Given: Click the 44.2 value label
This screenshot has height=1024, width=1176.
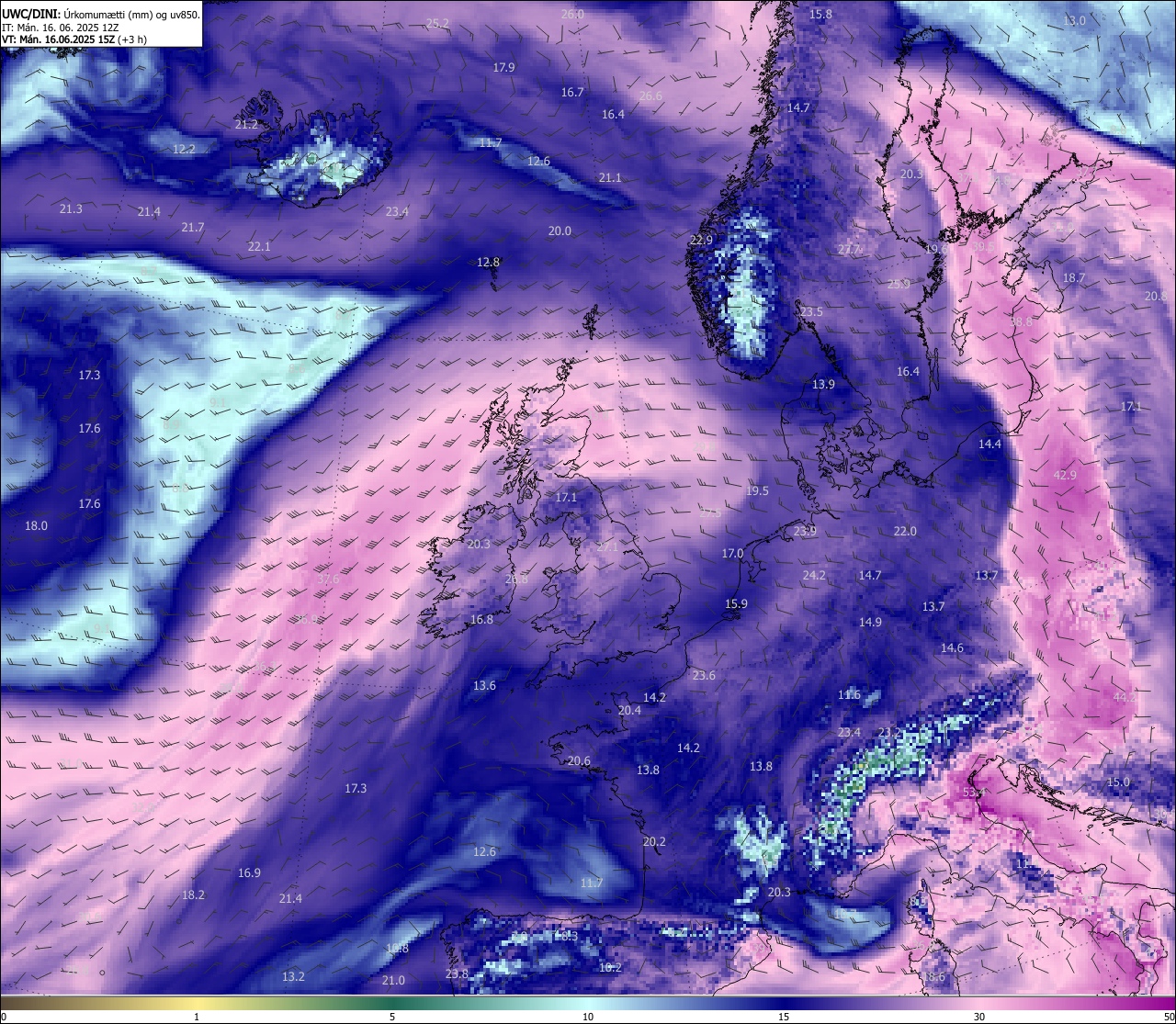Looking at the screenshot, I should [x=1125, y=697].
